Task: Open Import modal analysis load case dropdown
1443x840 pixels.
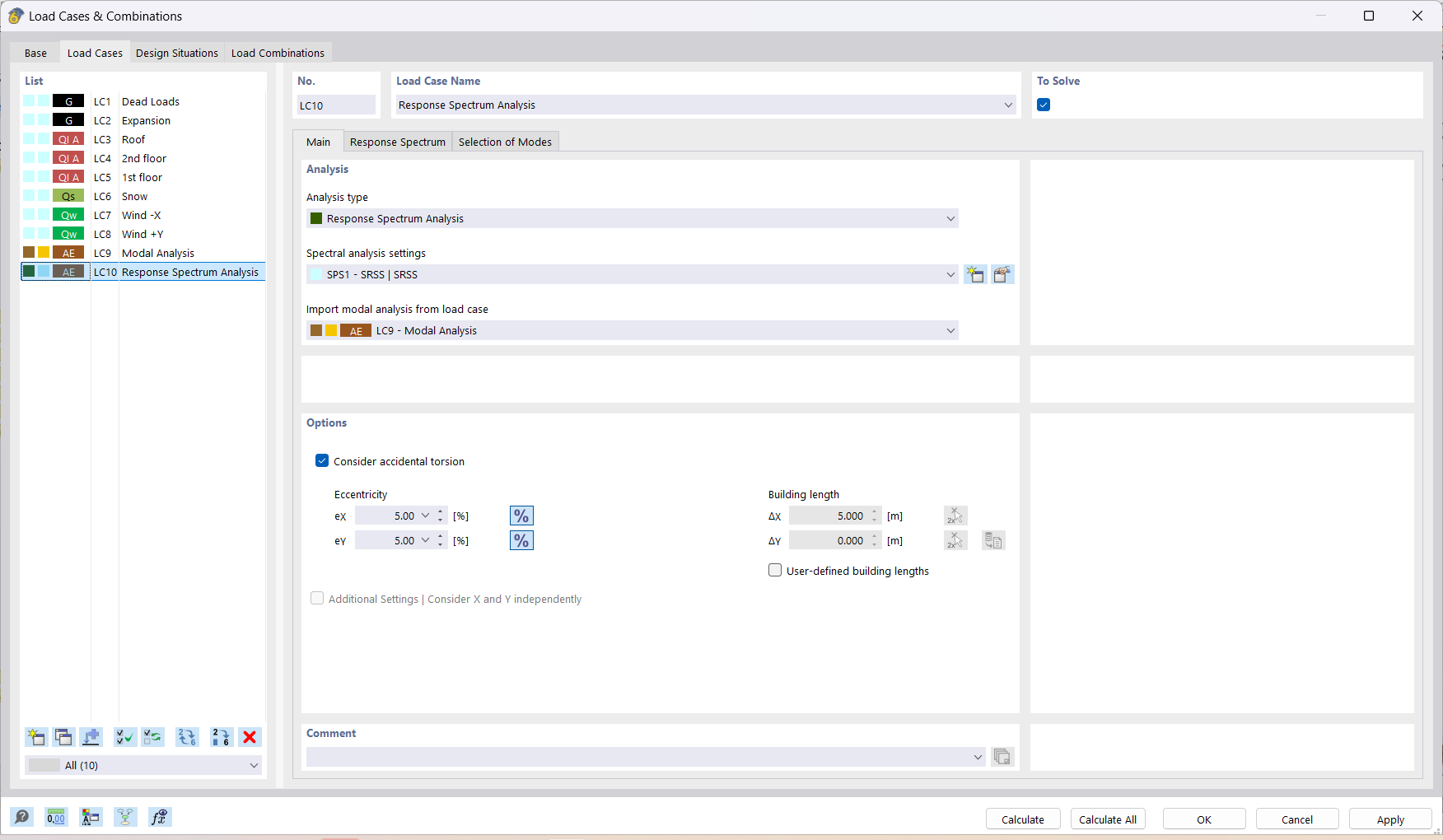Action: (x=950, y=330)
